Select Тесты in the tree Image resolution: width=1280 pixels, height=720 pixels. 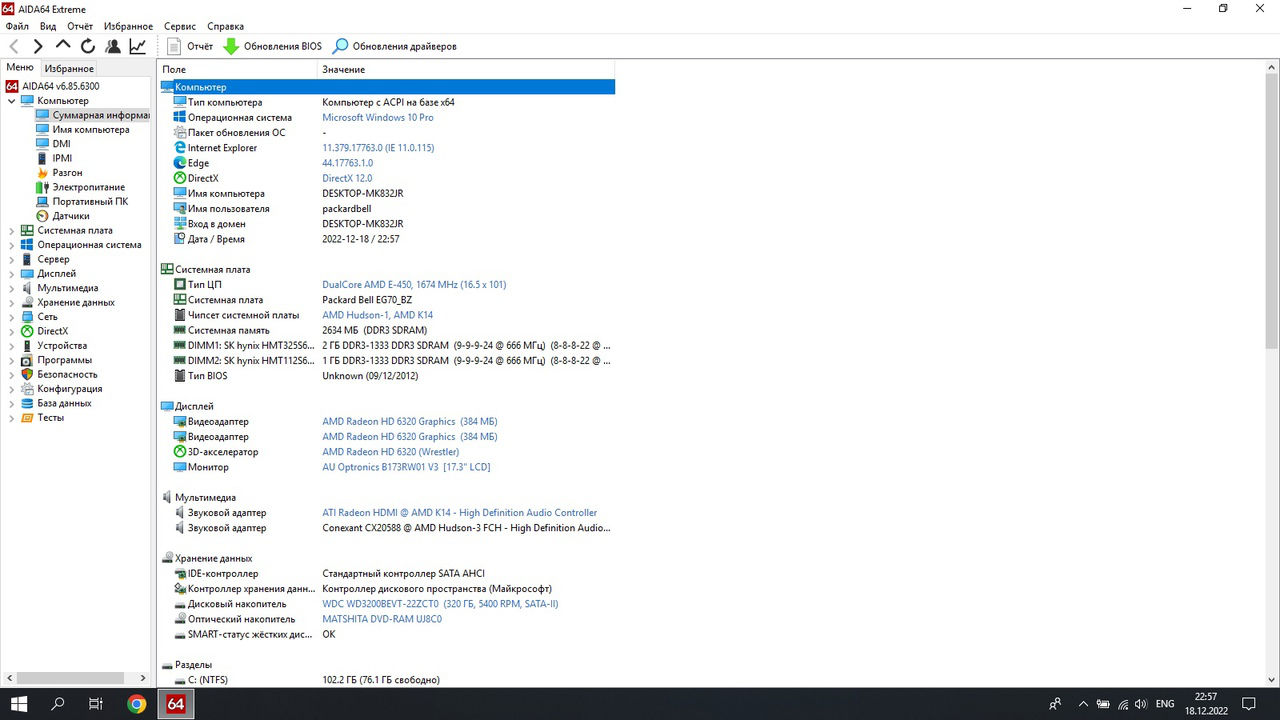(50, 418)
